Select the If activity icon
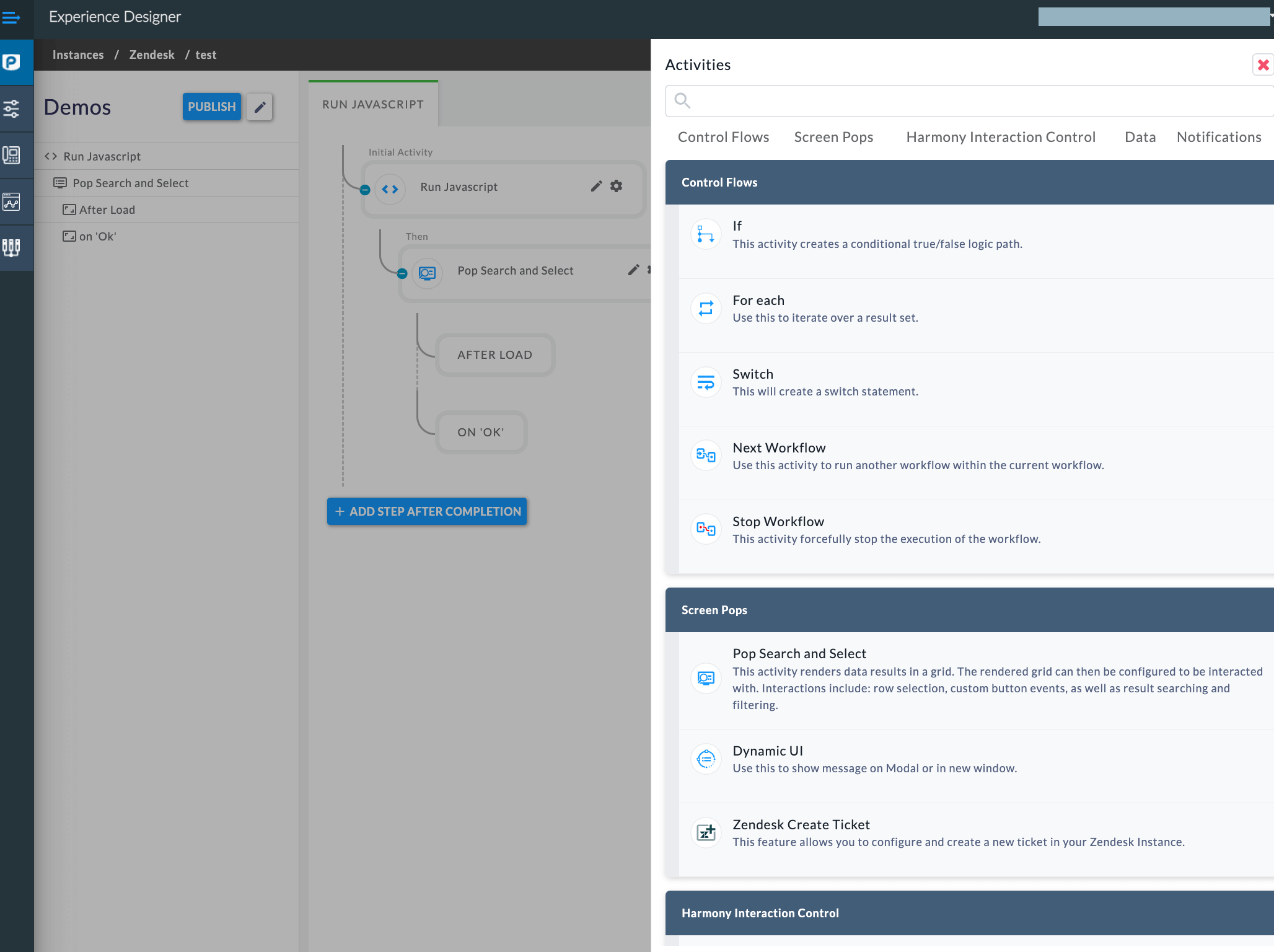The width and height of the screenshot is (1274, 952). coord(706,234)
